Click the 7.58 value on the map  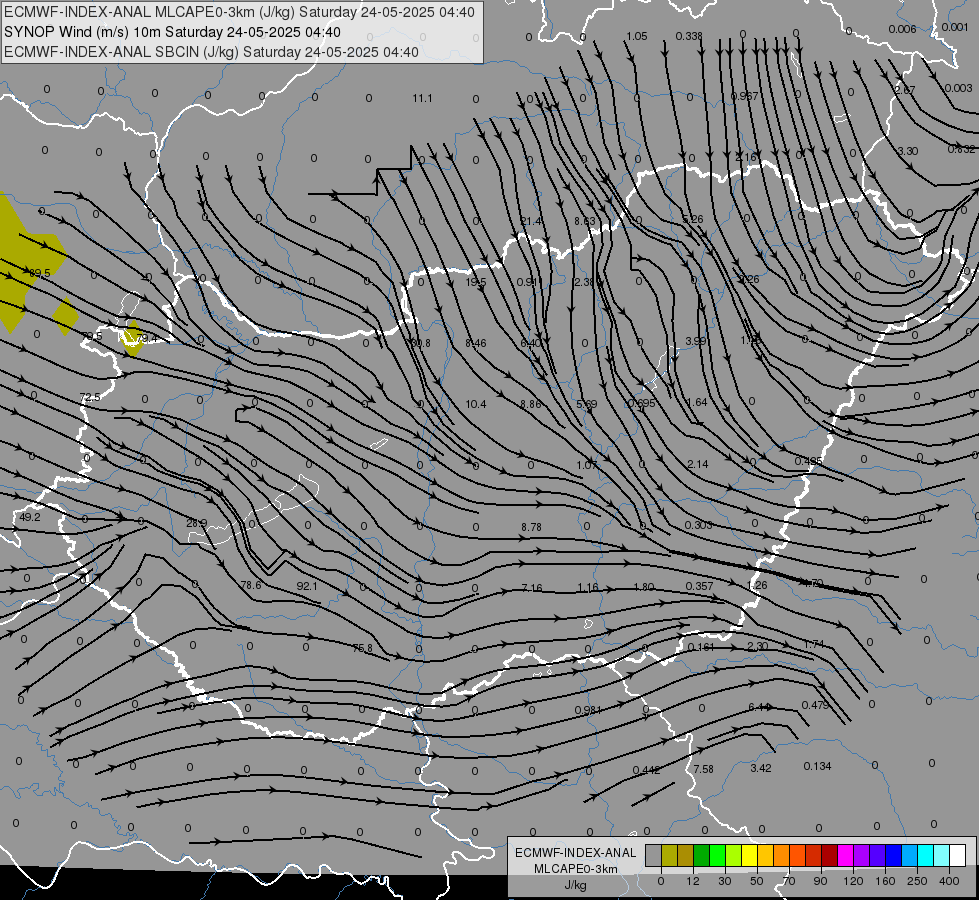point(703,769)
